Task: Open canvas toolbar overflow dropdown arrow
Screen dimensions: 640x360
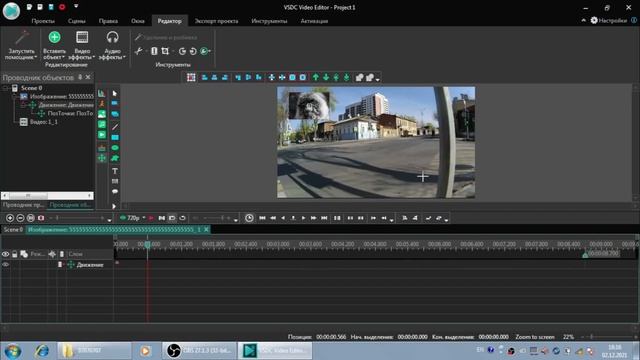Action: [x=378, y=79]
